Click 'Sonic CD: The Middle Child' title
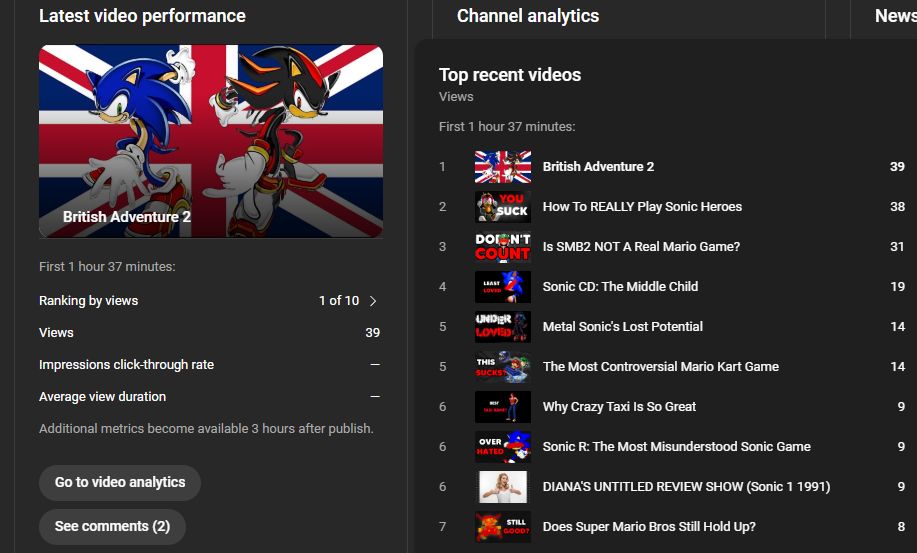The height and width of the screenshot is (553, 917). [x=620, y=286]
